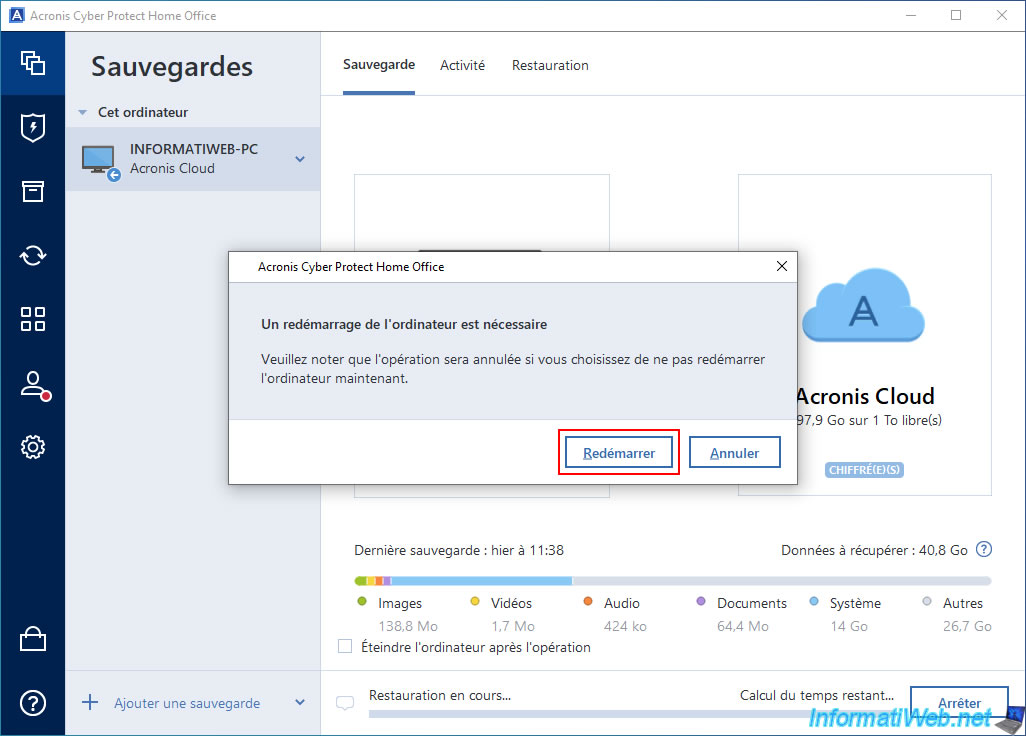Click the Redémarrer button
The height and width of the screenshot is (736, 1026).
coord(619,453)
